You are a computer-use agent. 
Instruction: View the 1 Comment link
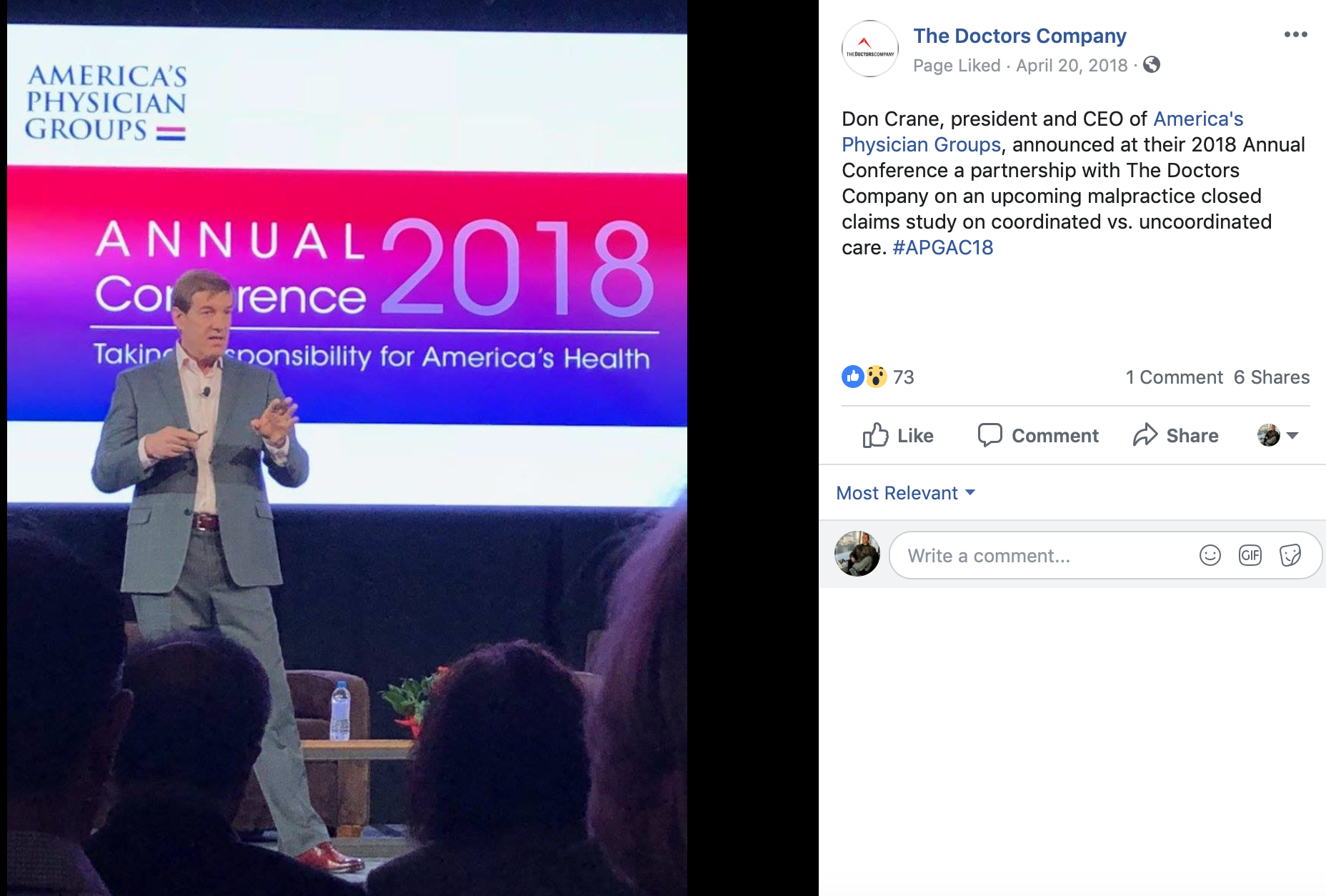pos(1174,377)
